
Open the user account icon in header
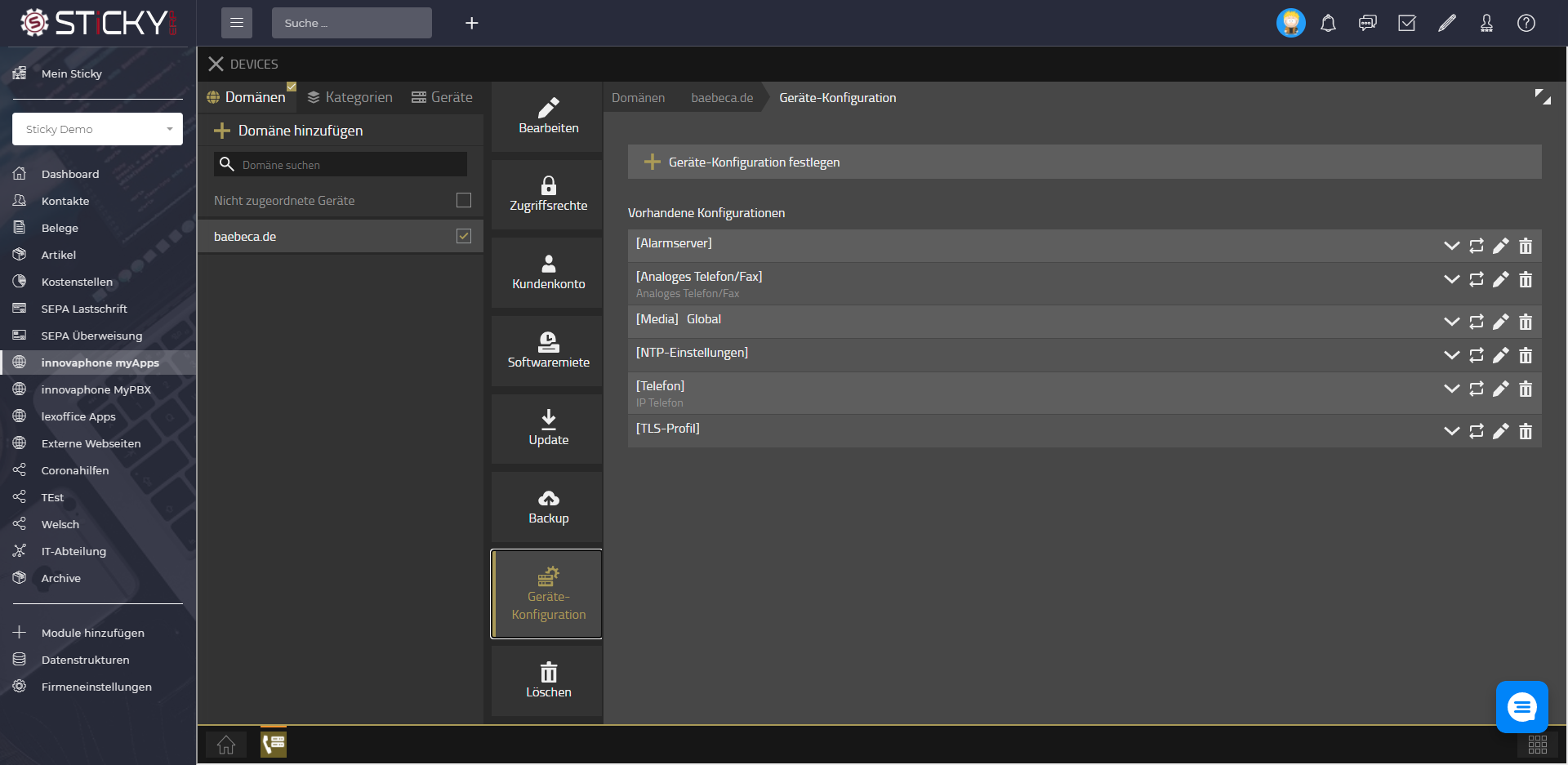click(1486, 23)
